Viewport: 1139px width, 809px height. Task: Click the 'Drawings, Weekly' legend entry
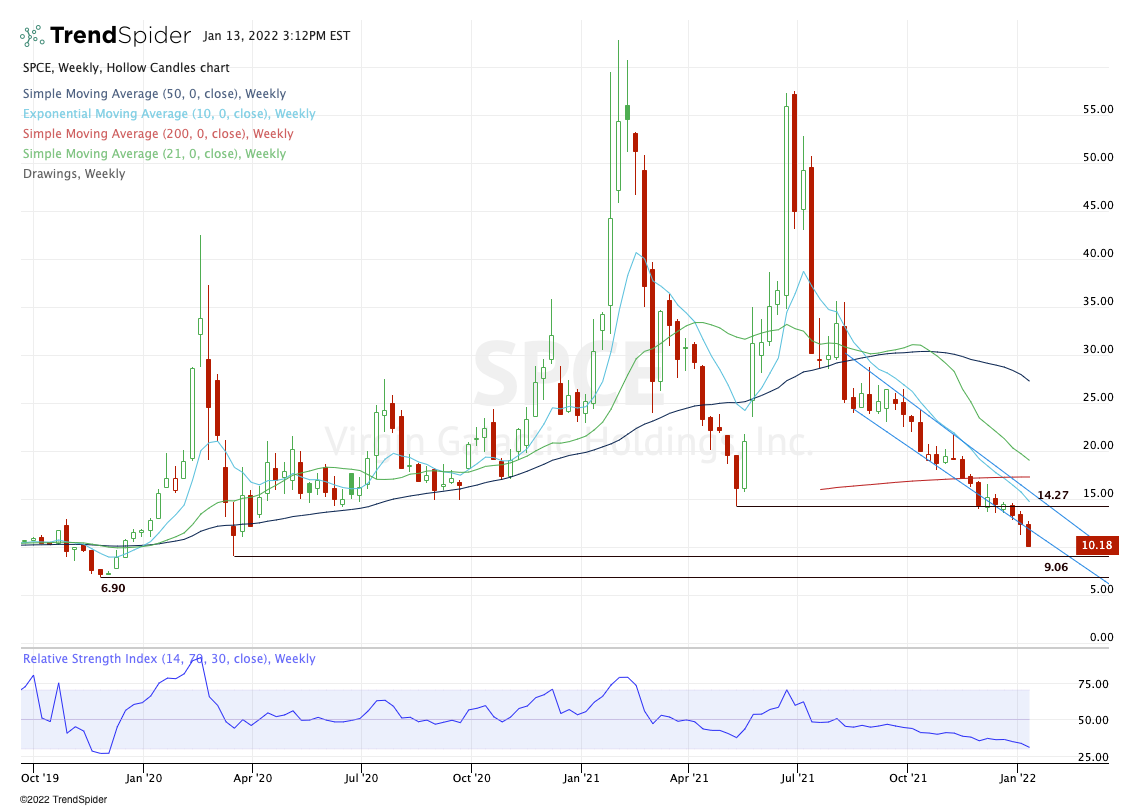coord(74,174)
